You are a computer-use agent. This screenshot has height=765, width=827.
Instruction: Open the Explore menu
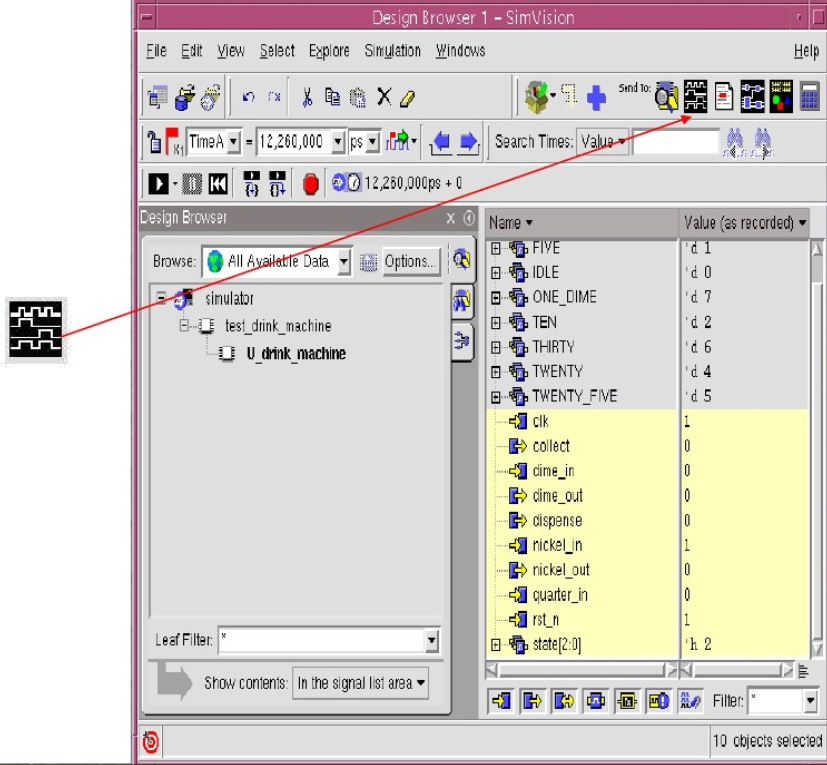click(329, 51)
